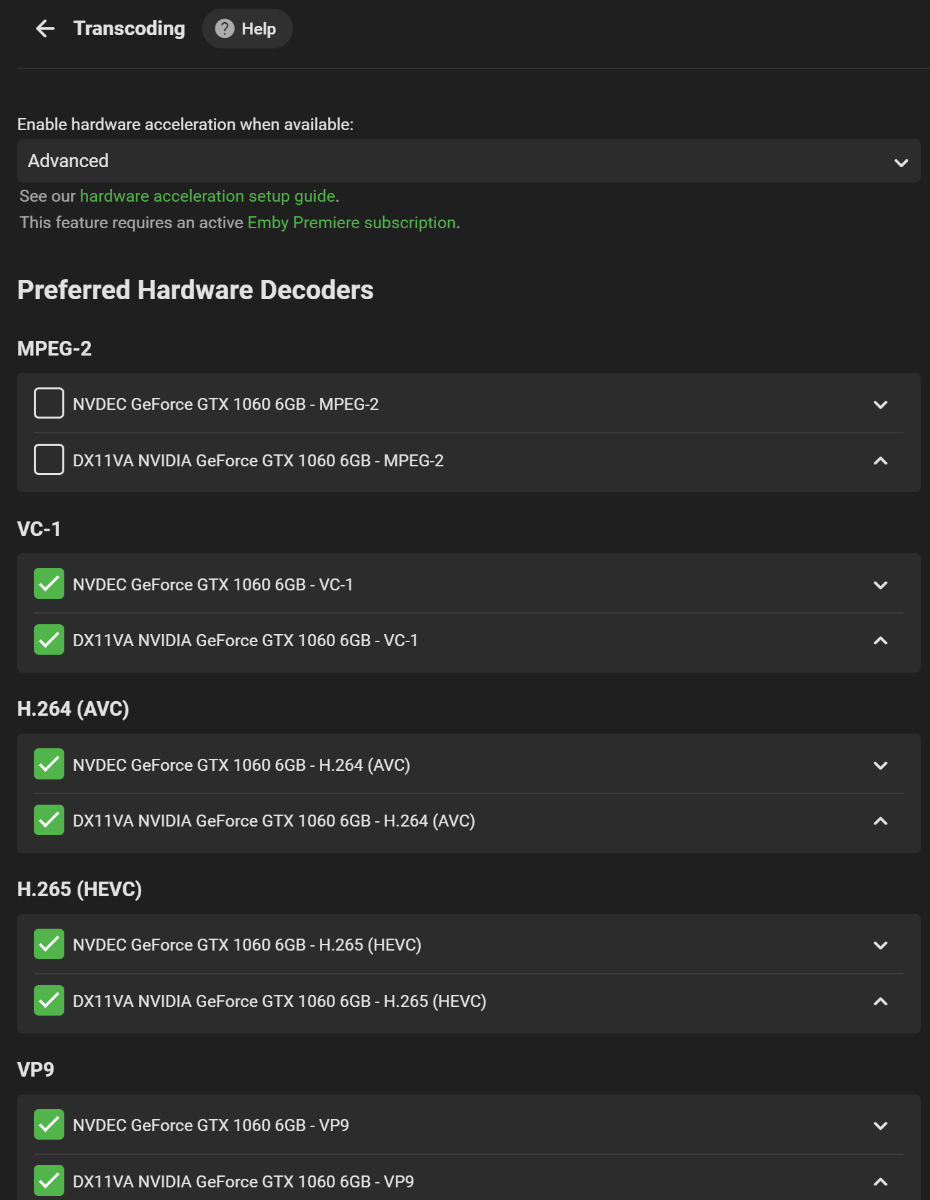The height and width of the screenshot is (1200, 930).
Task: Click up arrow on DX11VA VC-1 row
Action: pos(880,641)
